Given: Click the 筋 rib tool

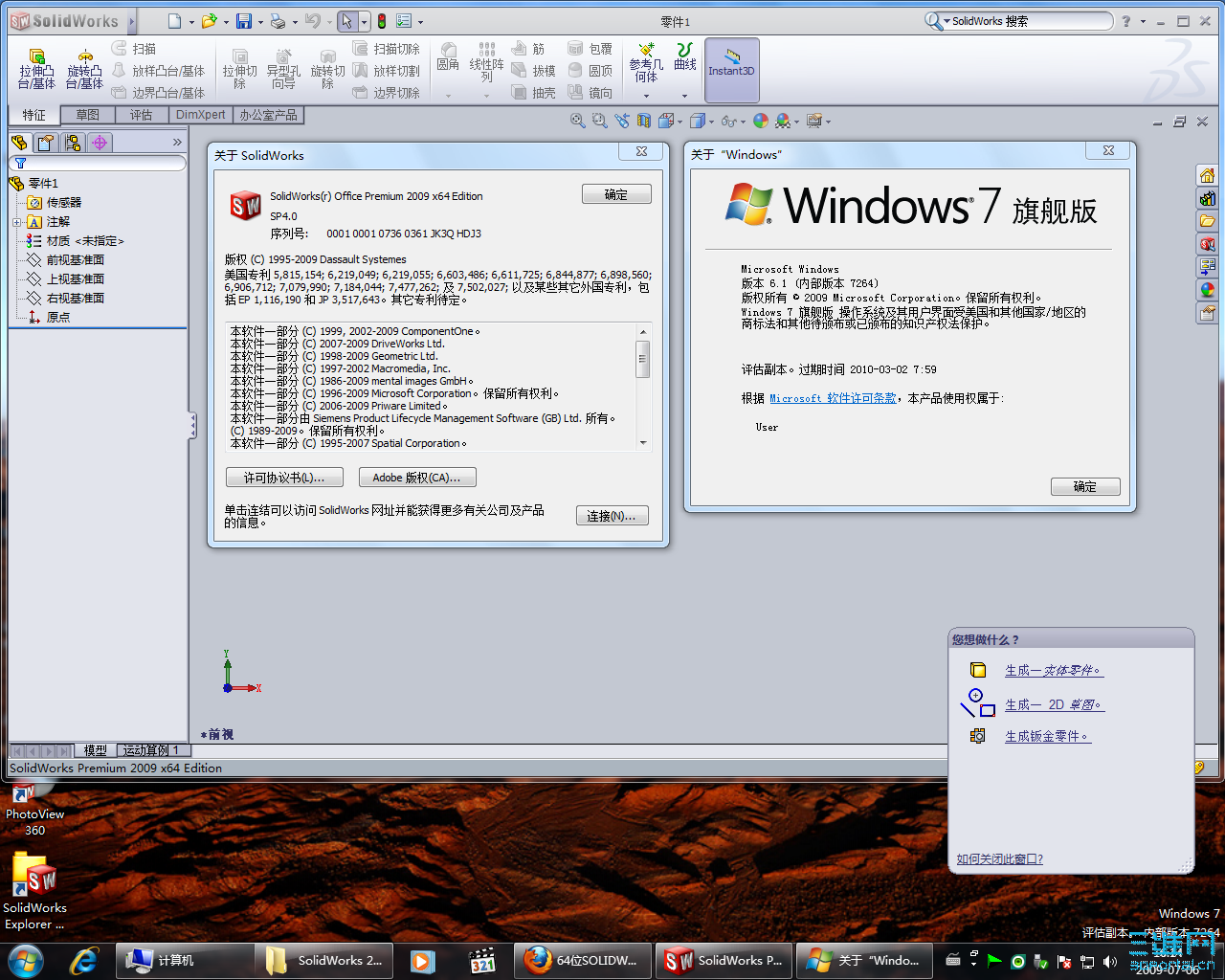Looking at the screenshot, I should click(x=527, y=49).
